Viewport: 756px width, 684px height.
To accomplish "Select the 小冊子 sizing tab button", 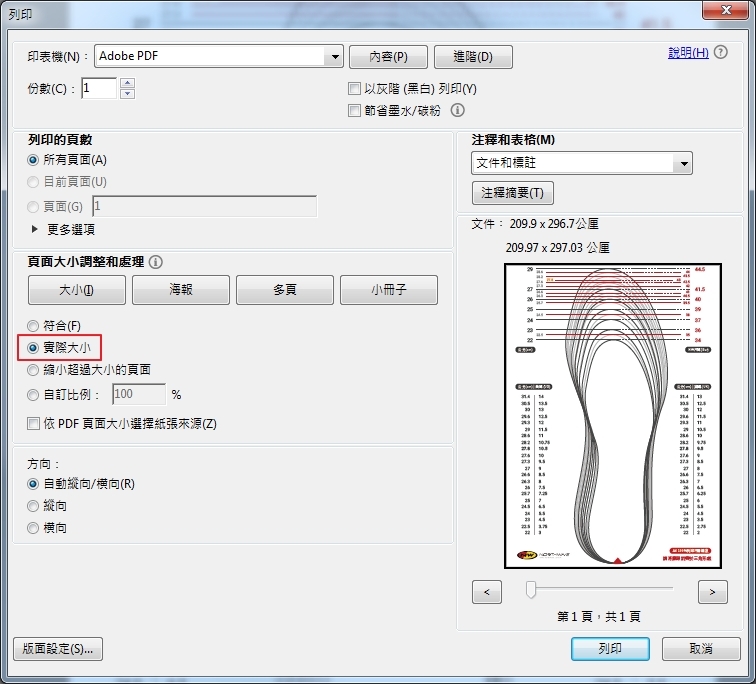I will [x=388, y=290].
